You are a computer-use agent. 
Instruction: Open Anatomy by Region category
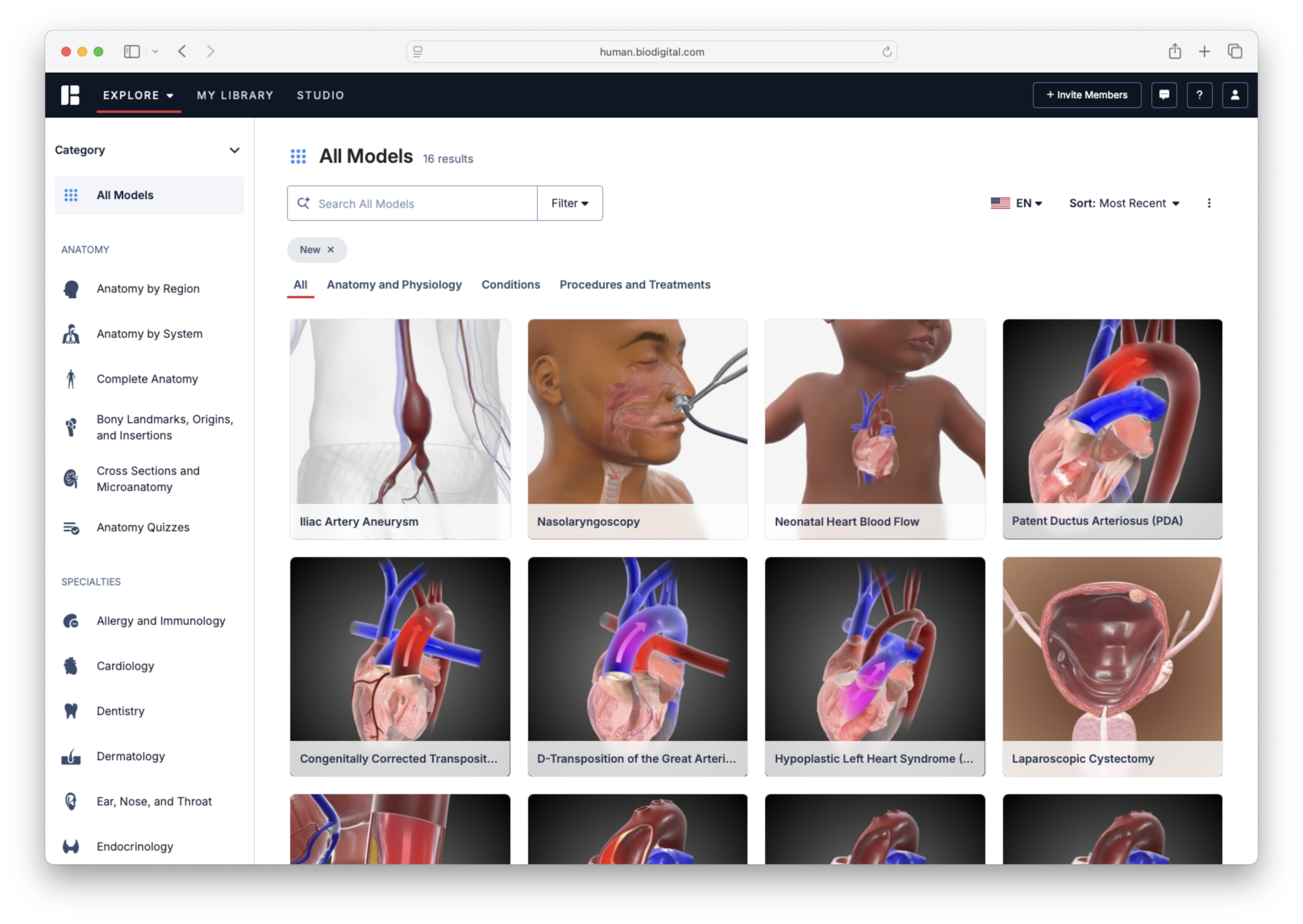(148, 289)
